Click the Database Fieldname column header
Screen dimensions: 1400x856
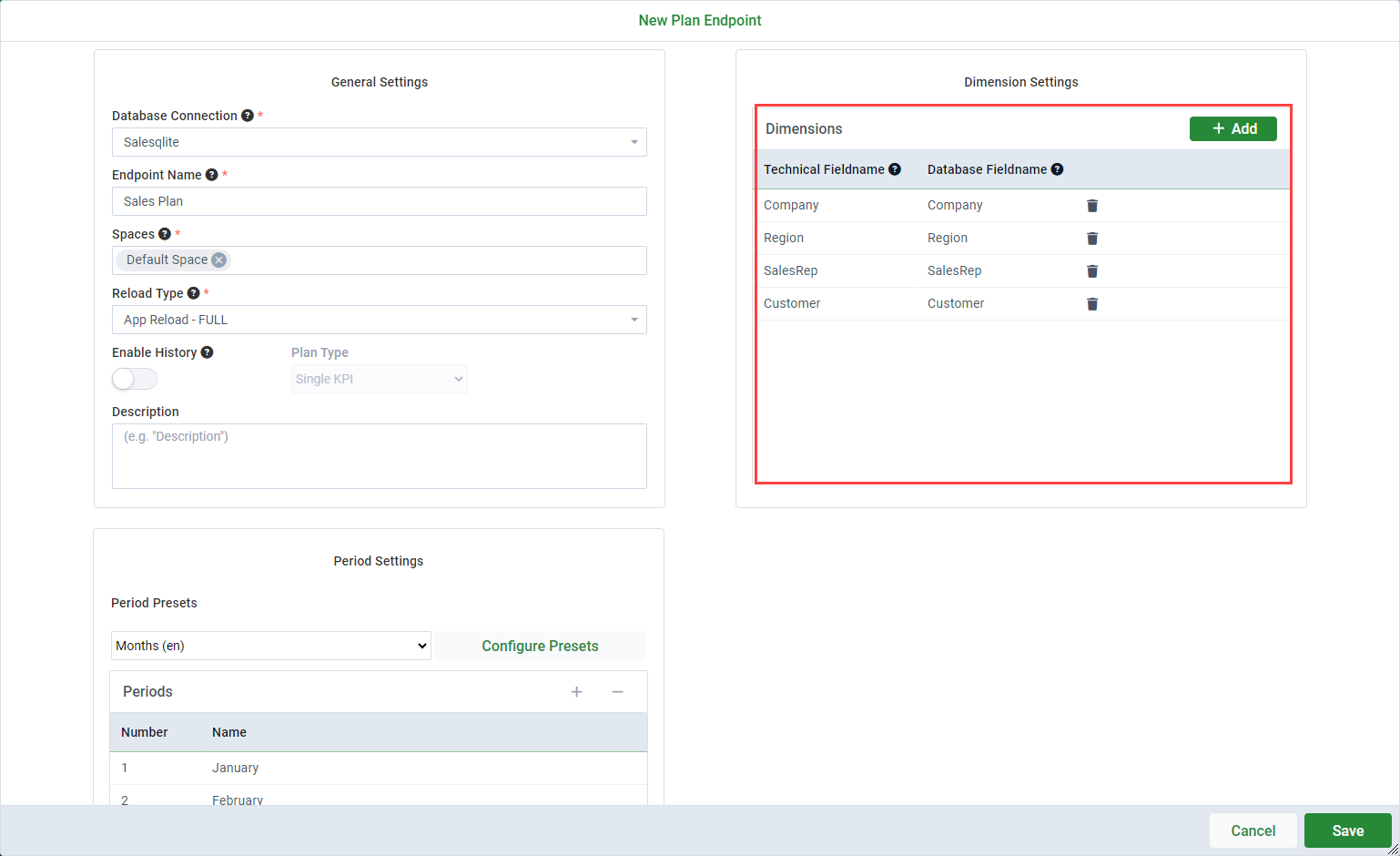(987, 169)
